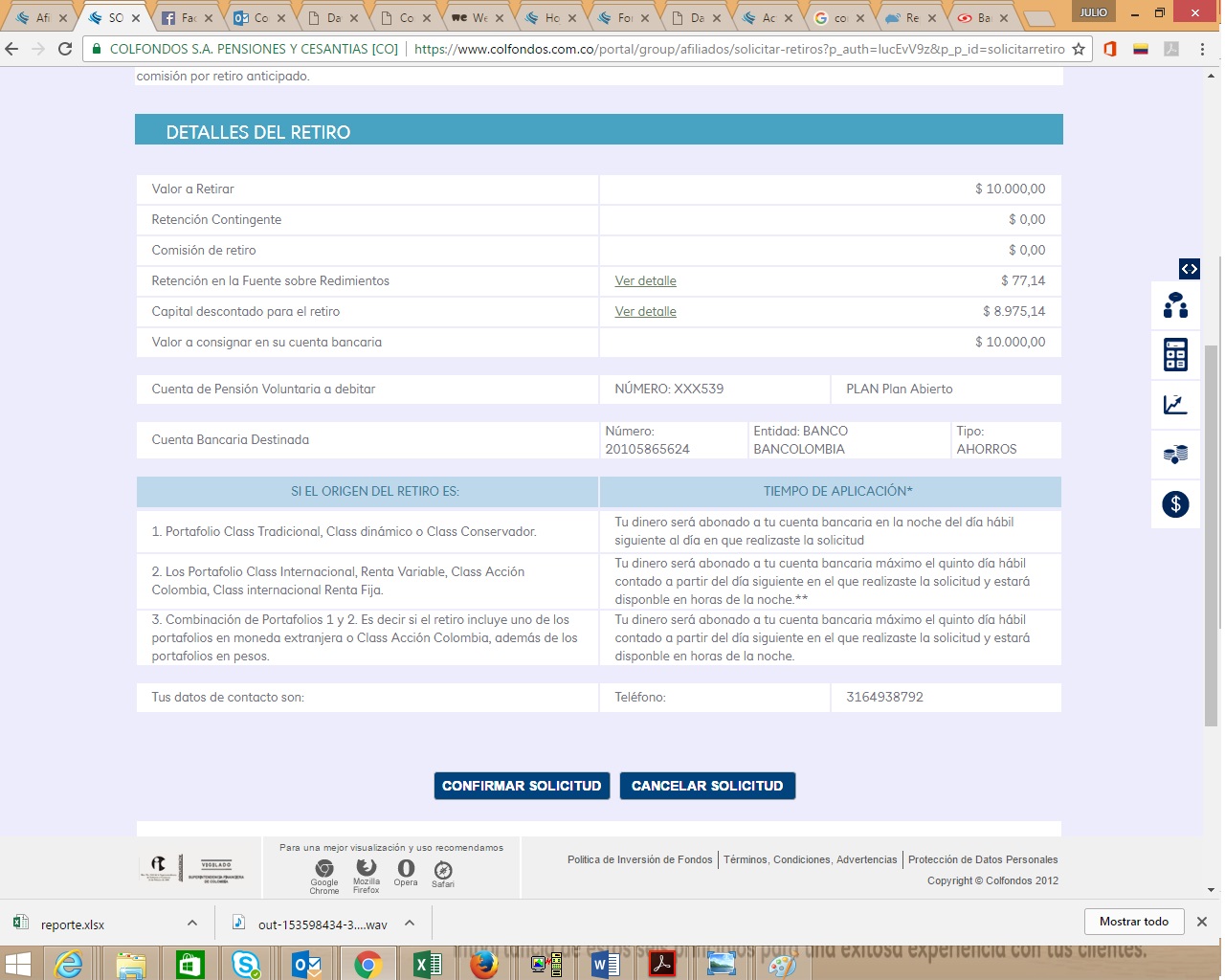Click the Office extension icon
Viewport: 1225px width, 980px height.
1110,49
